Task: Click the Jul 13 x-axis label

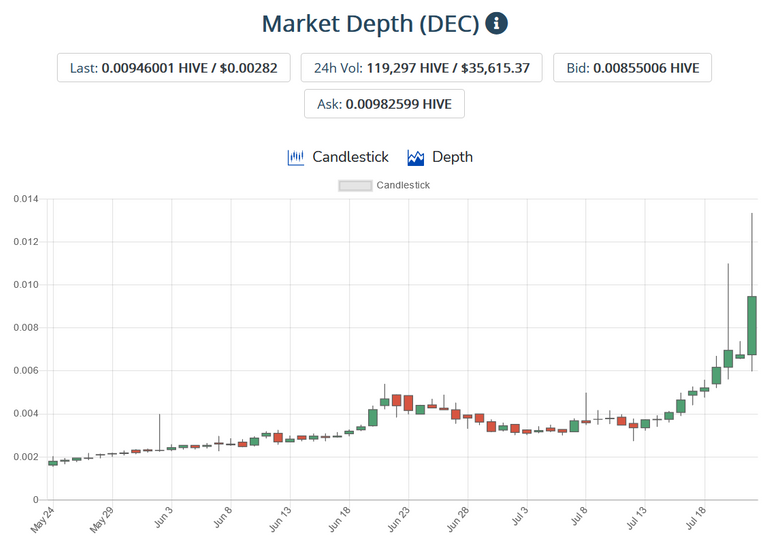Action: point(637,518)
